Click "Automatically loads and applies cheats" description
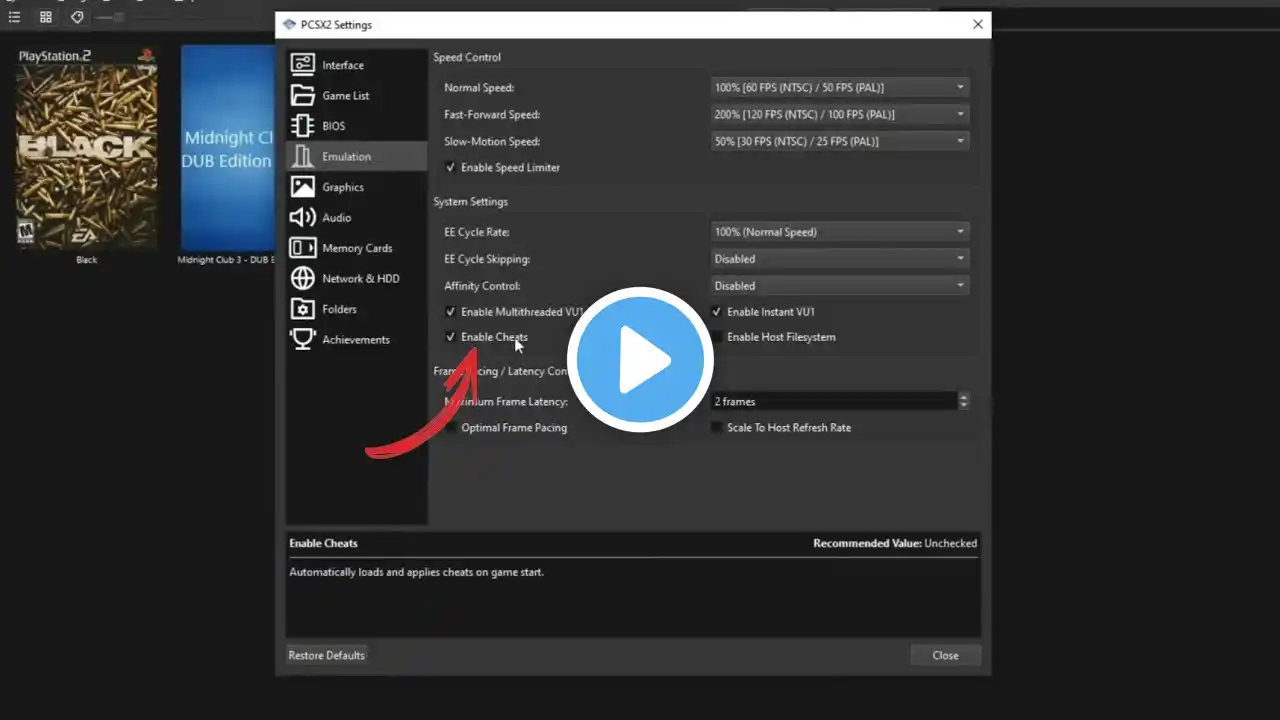The width and height of the screenshot is (1280, 720). [416, 573]
